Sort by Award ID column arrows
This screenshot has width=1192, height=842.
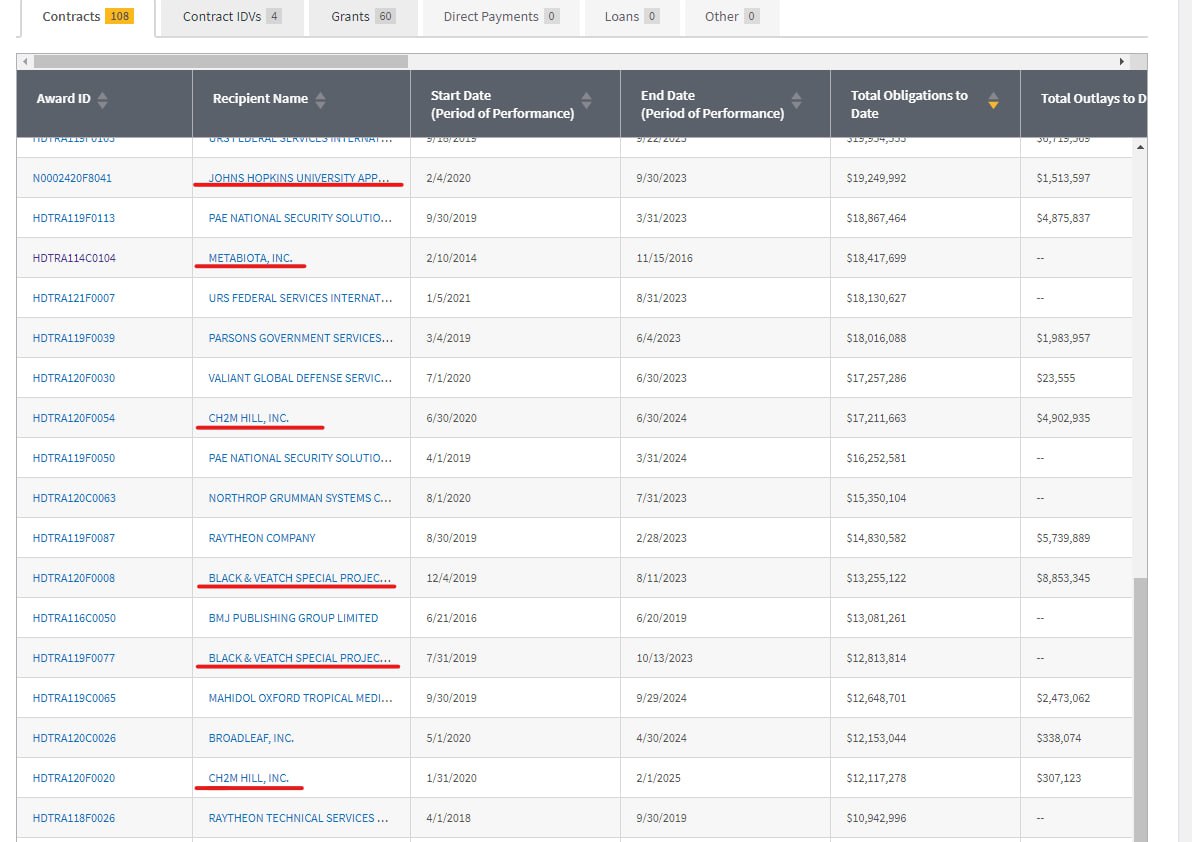click(102, 100)
